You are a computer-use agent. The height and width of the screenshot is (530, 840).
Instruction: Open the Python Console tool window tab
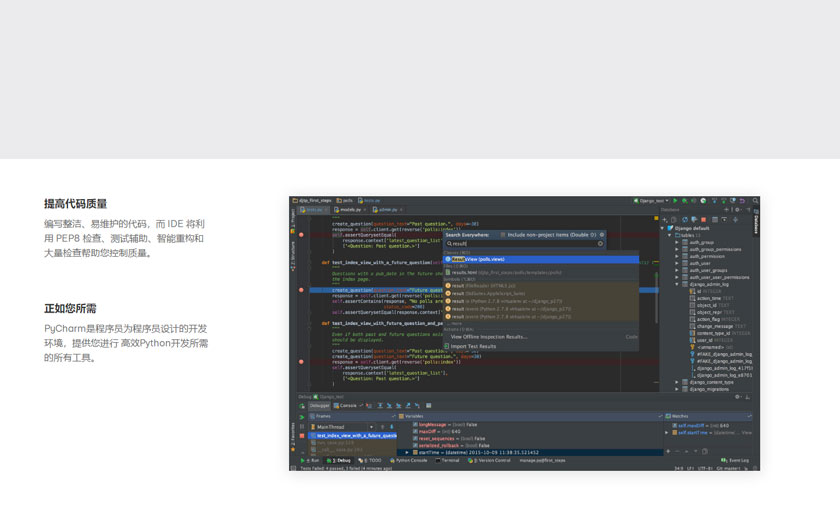[409, 460]
